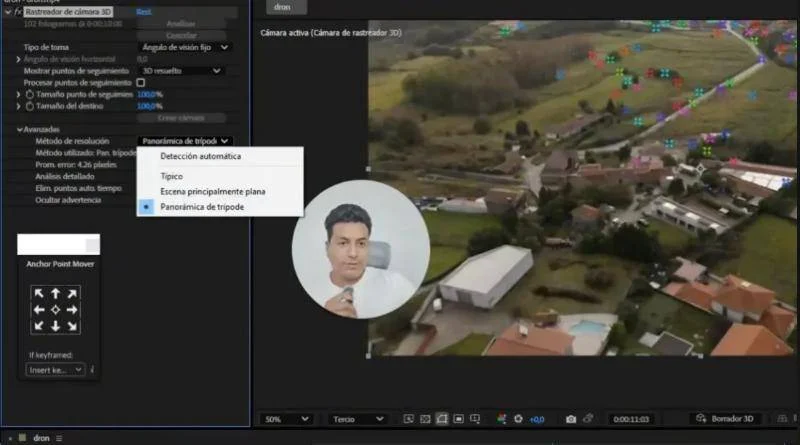Viewport: 800px width, 445px height.
Task: Open the Insert keyframe dropdown
Action: (55, 370)
